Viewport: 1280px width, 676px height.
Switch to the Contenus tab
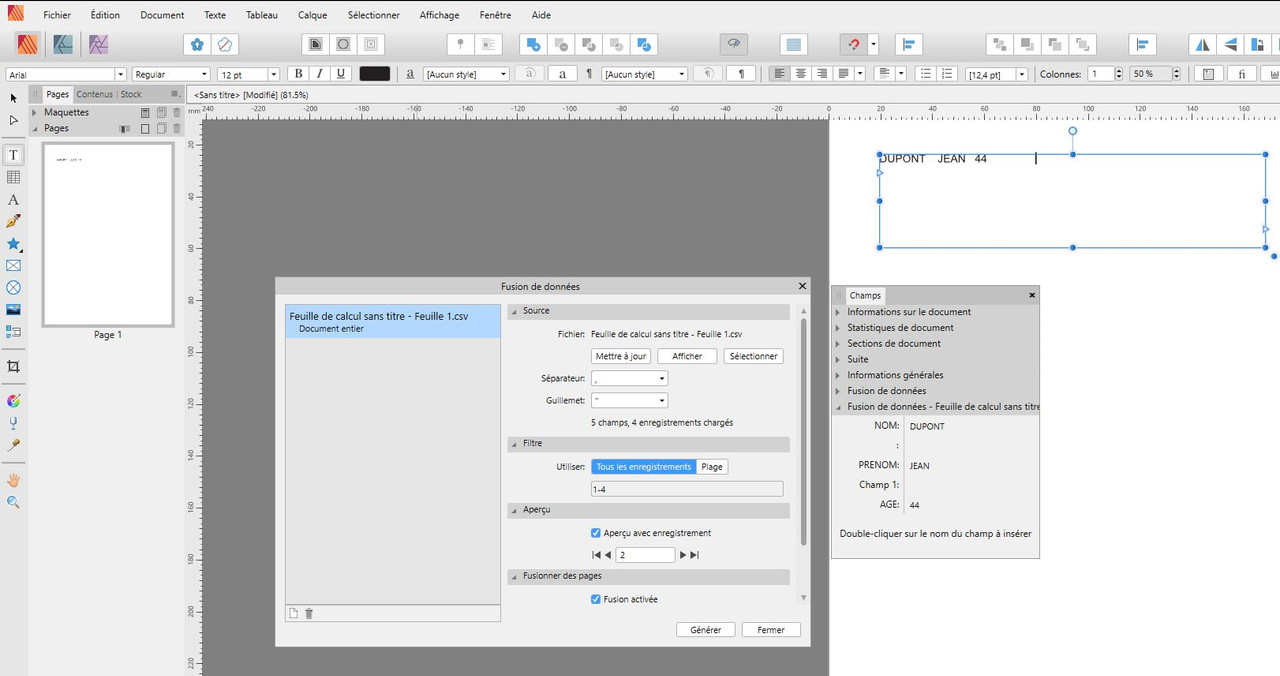click(95, 94)
